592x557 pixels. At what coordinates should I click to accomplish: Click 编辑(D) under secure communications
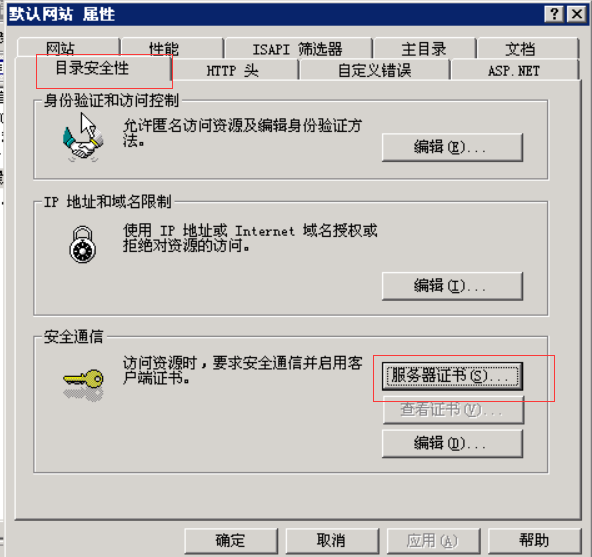coord(452,443)
